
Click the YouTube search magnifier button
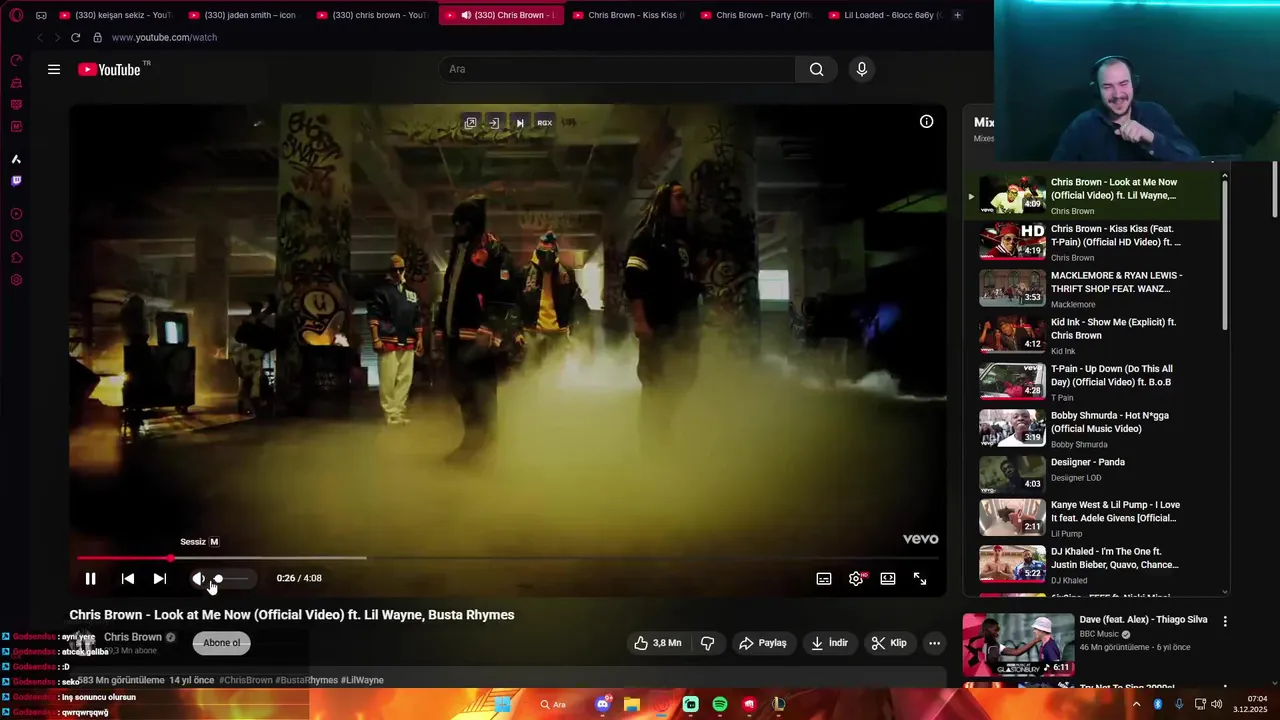(x=816, y=69)
